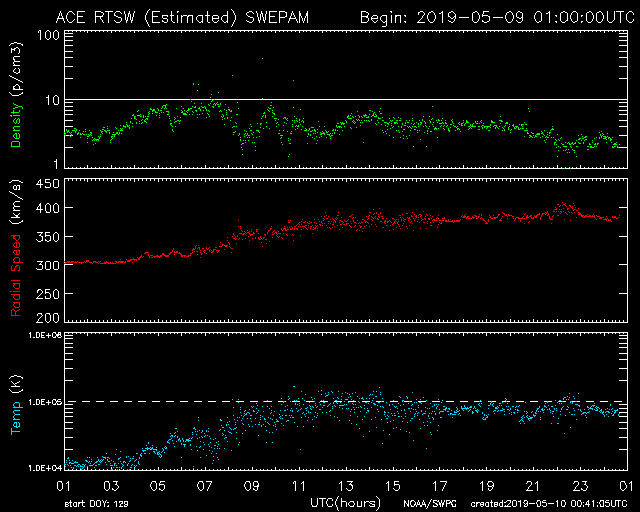
Task: Click the UTC(hours) x-axis label
Action: click(344, 501)
